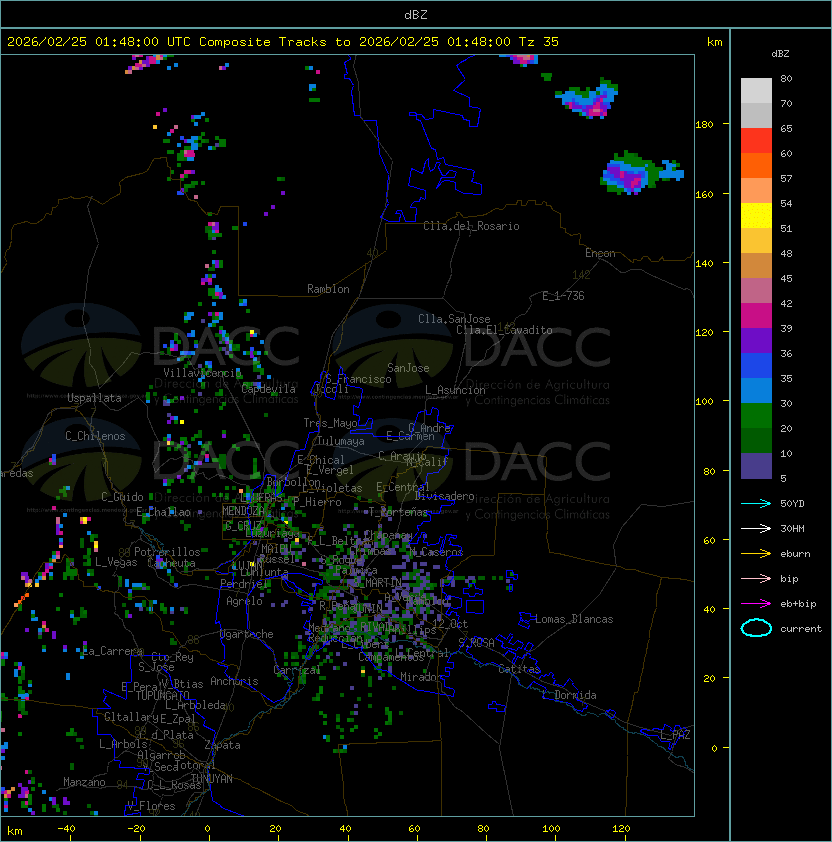Viewport: 832px width, 842px height.
Task: Click the 'V_Flores' map label
Action: 151,806
